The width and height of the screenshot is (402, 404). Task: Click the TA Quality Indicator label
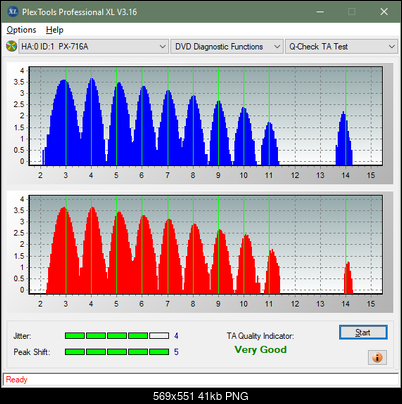pos(260,336)
